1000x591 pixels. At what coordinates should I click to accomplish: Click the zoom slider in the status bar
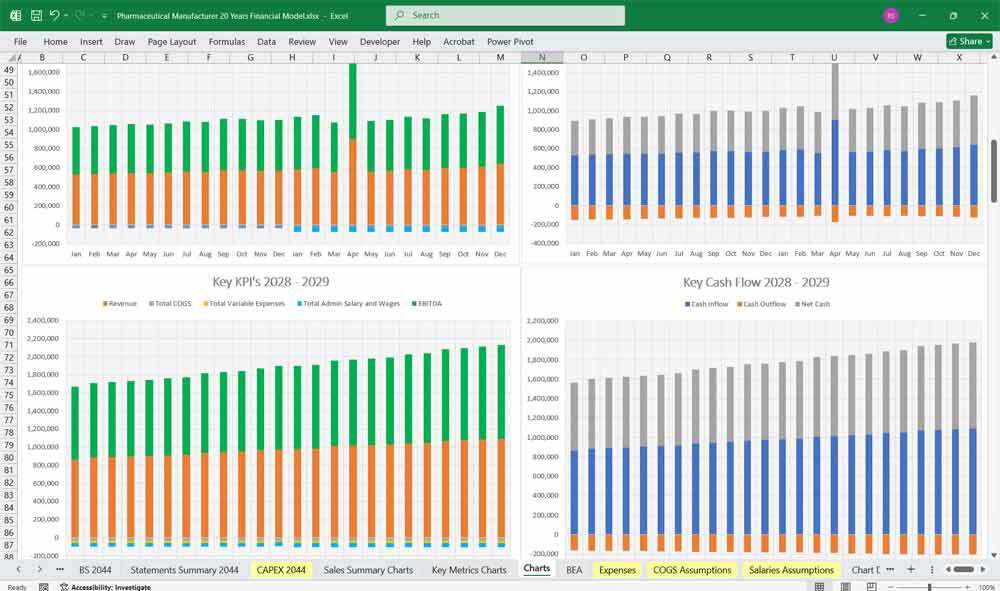click(x=930, y=587)
